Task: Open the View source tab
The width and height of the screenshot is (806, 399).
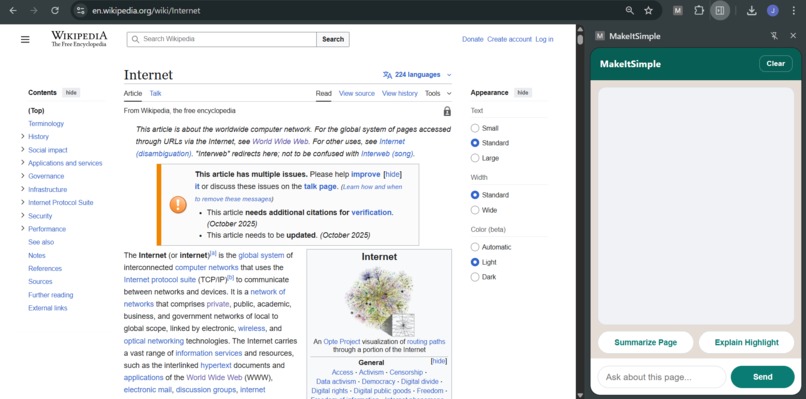Action: [x=357, y=94]
